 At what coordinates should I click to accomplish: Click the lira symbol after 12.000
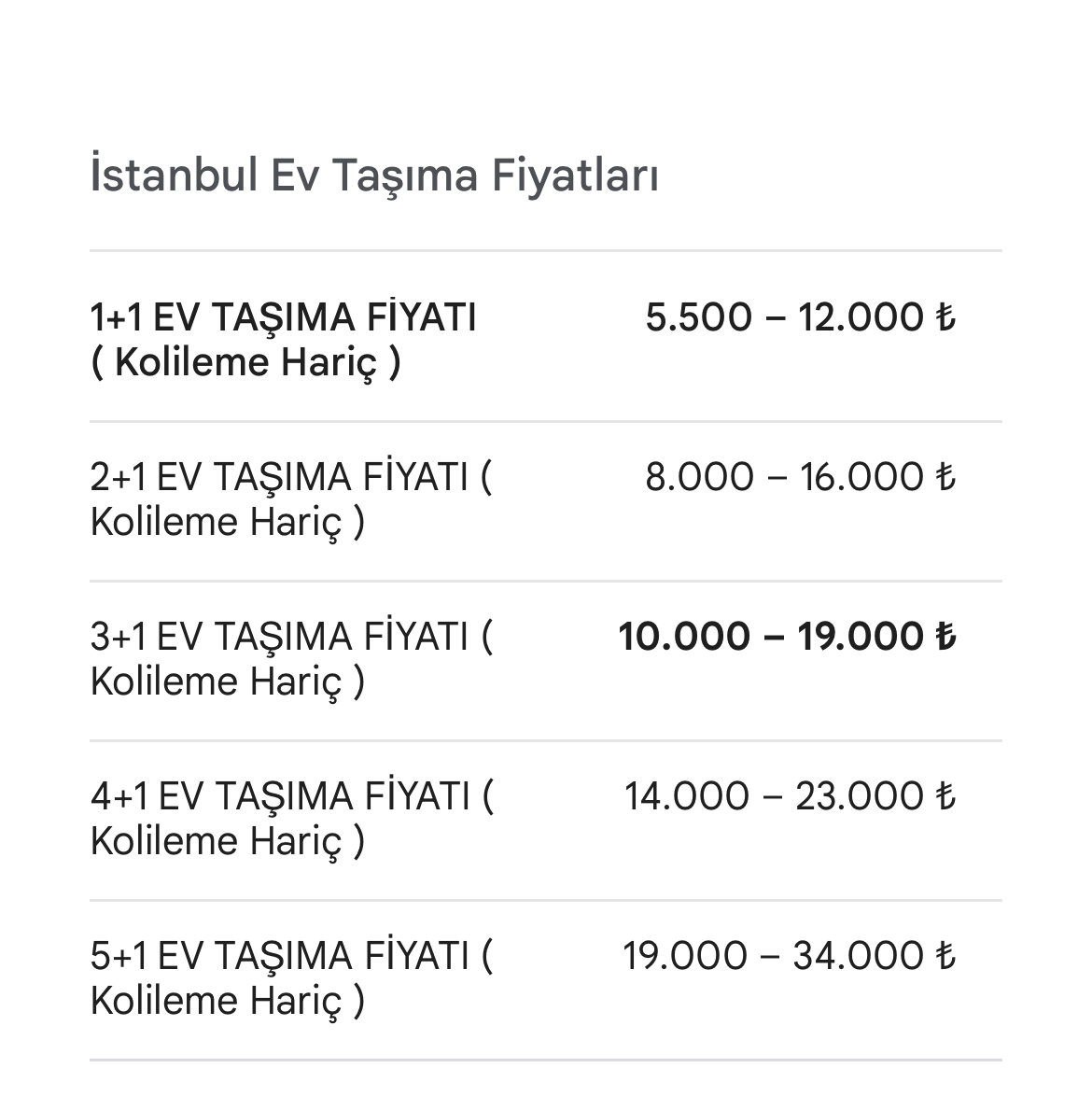(945, 318)
